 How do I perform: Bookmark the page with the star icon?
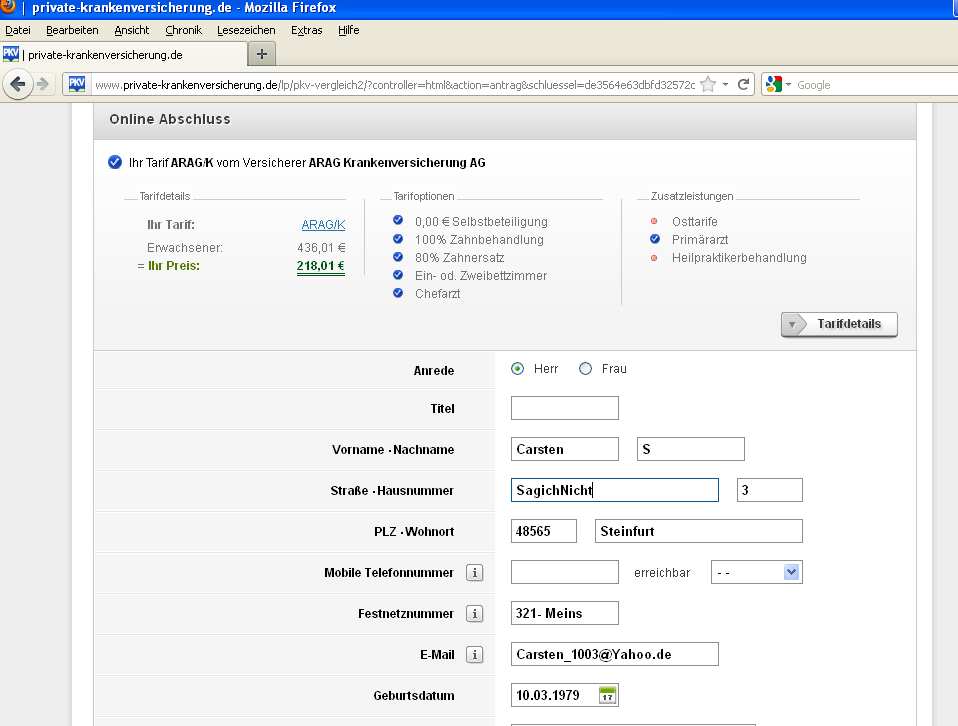(x=708, y=84)
